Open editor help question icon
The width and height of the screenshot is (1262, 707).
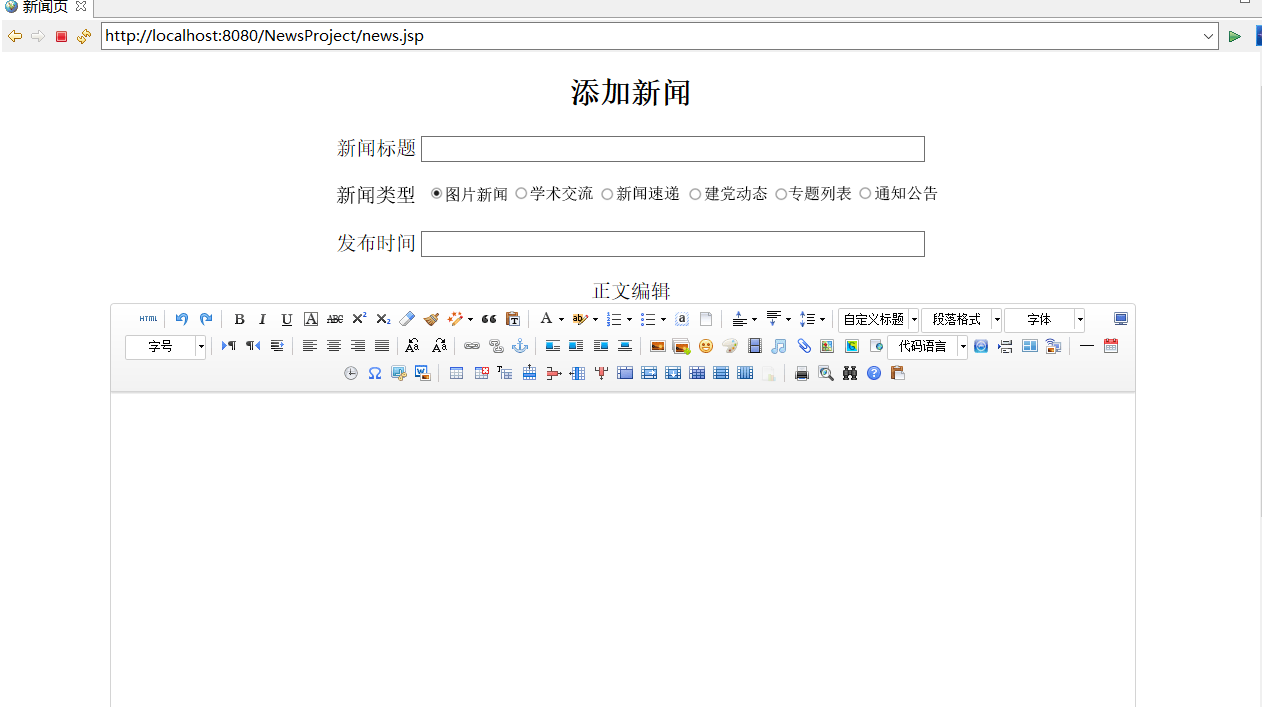874,373
